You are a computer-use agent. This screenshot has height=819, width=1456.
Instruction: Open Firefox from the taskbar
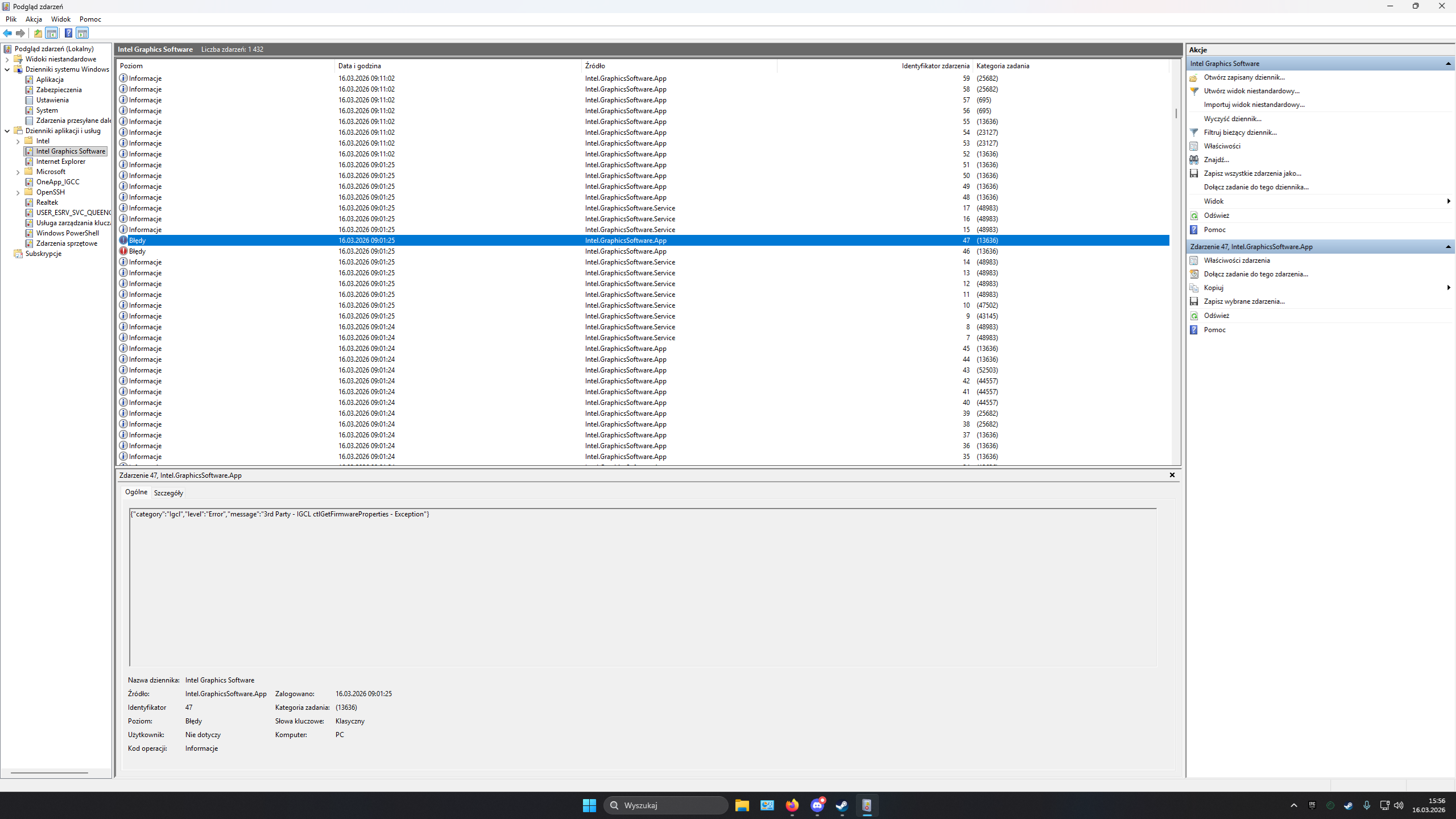(x=792, y=805)
